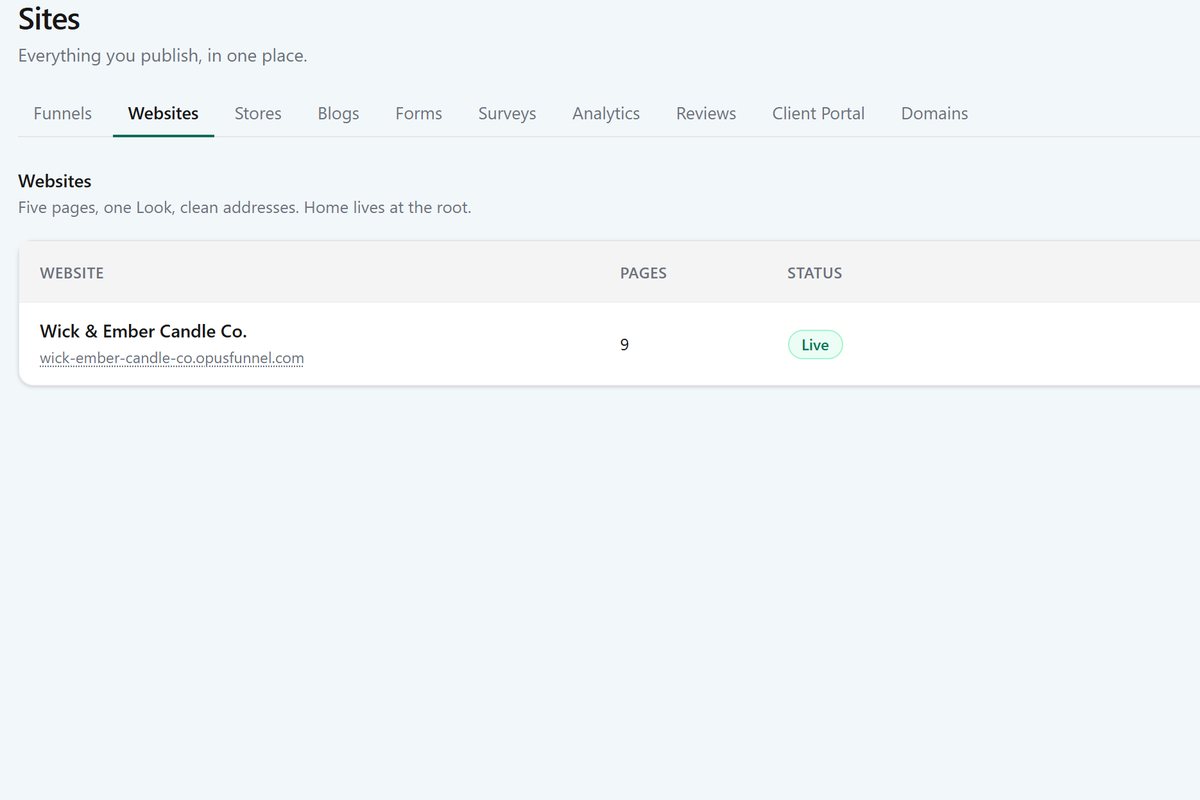Sort by the WEBSITE column header

72,273
